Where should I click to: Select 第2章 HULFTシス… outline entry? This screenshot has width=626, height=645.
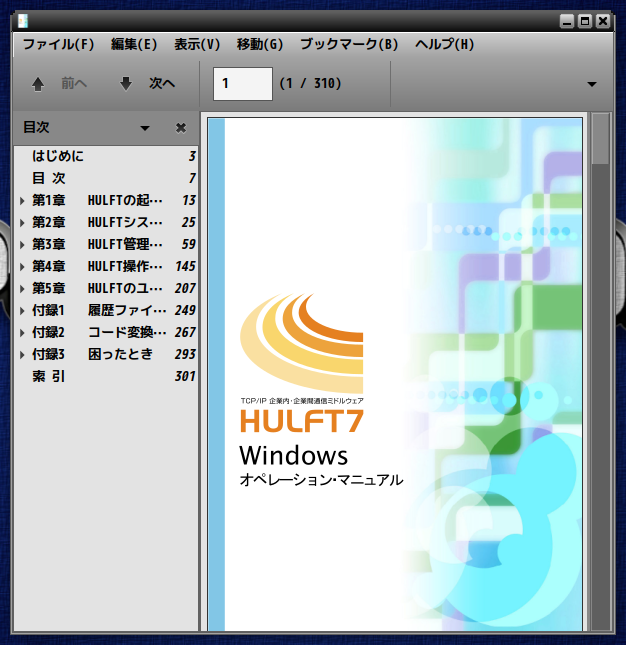[x=106, y=222]
